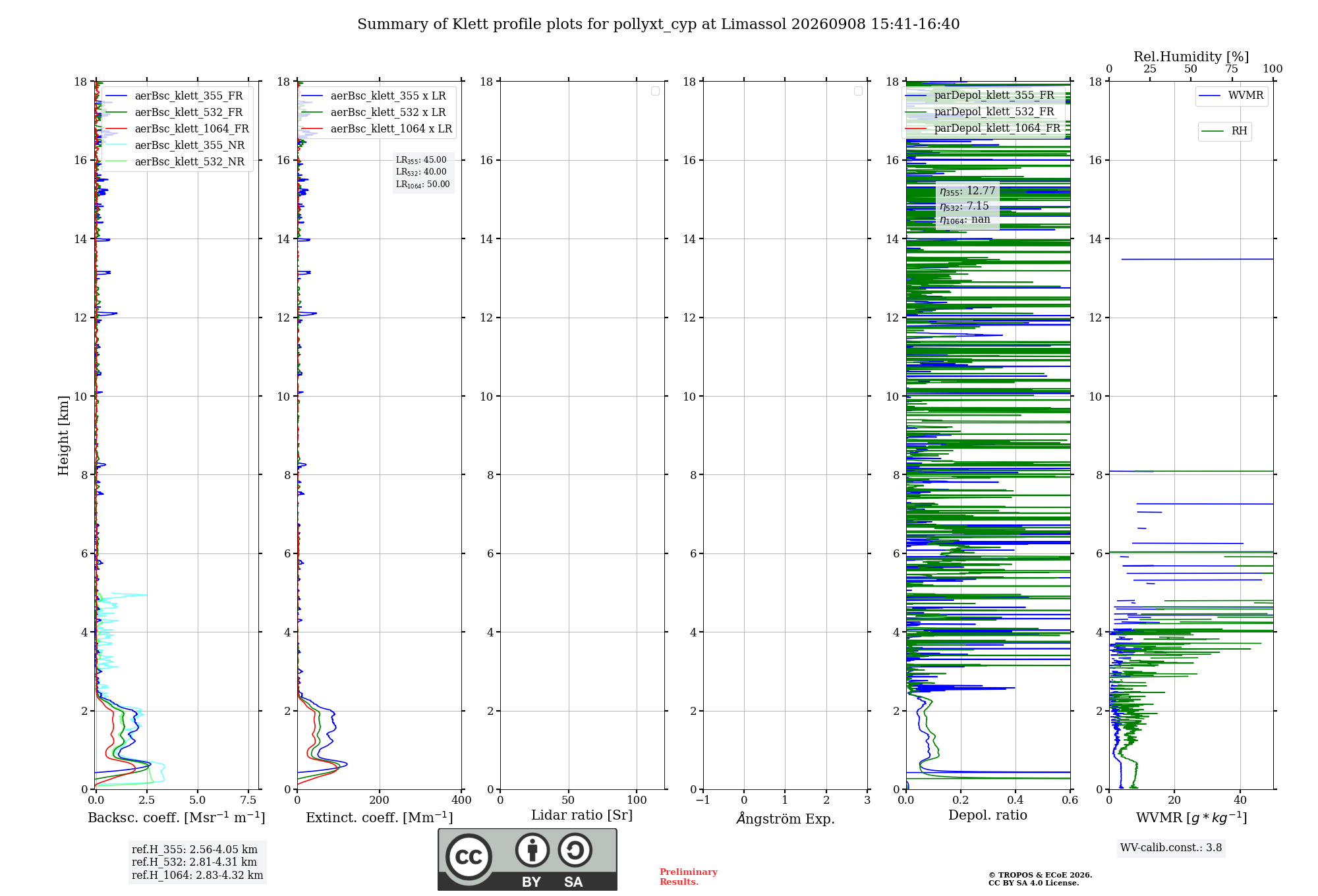Click the SA label under the license badge
Screen dimensions: 1318x896
pos(573,882)
